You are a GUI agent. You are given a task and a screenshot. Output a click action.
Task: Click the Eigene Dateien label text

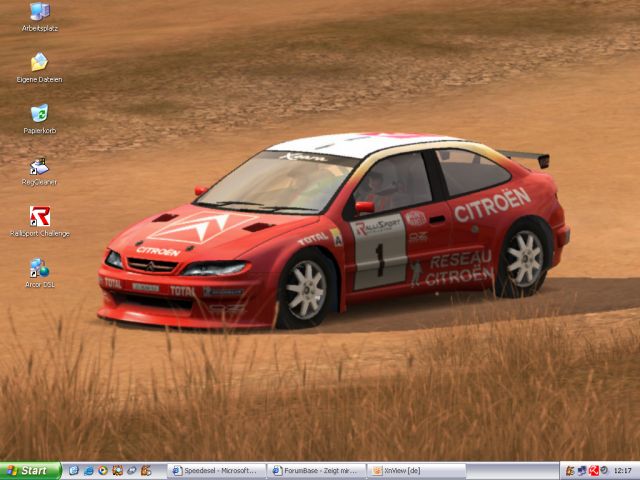[x=40, y=80]
